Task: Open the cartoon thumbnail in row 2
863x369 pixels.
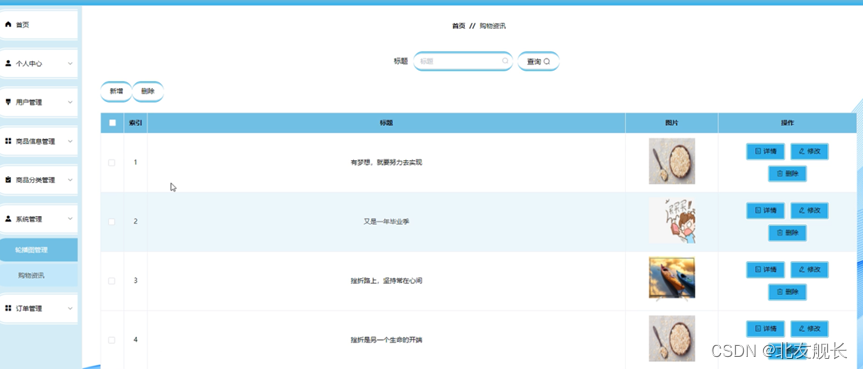Action: (x=671, y=221)
